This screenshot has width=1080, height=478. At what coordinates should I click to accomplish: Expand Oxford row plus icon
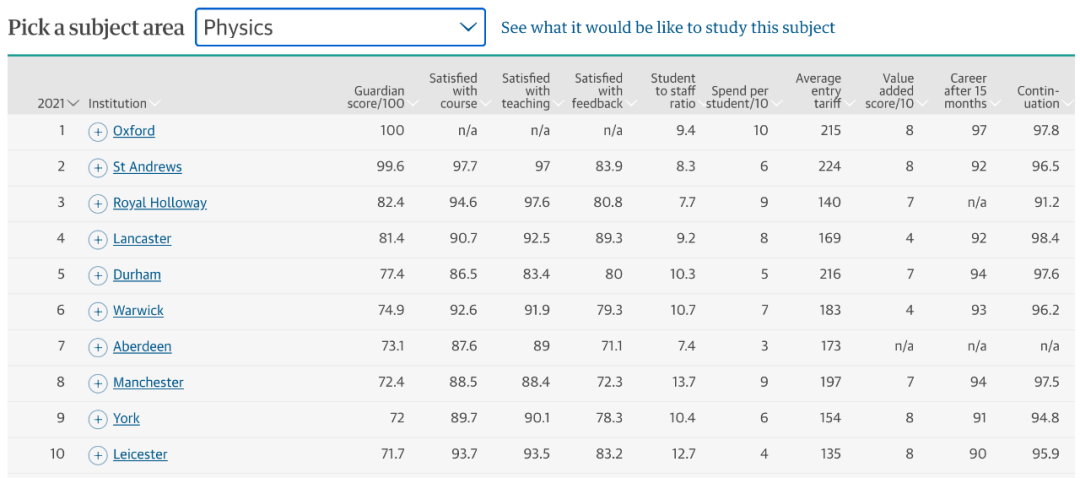(98, 131)
